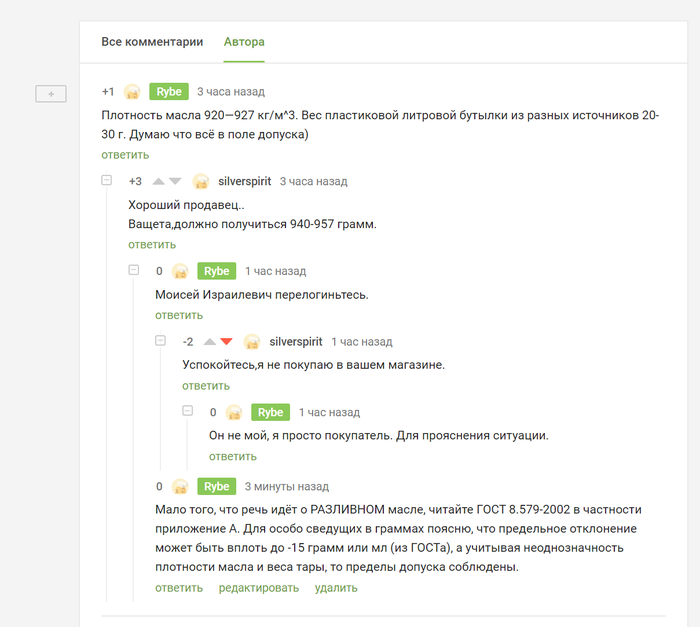Select the 'Автора' comments tab
The width and height of the screenshot is (700, 627).
pyautogui.click(x=244, y=42)
